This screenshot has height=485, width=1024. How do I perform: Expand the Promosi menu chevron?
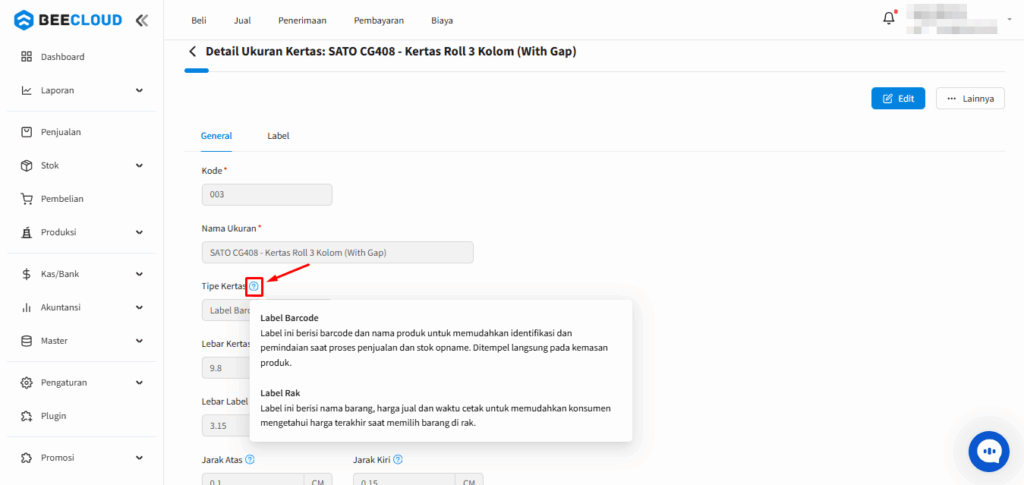click(139, 457)
